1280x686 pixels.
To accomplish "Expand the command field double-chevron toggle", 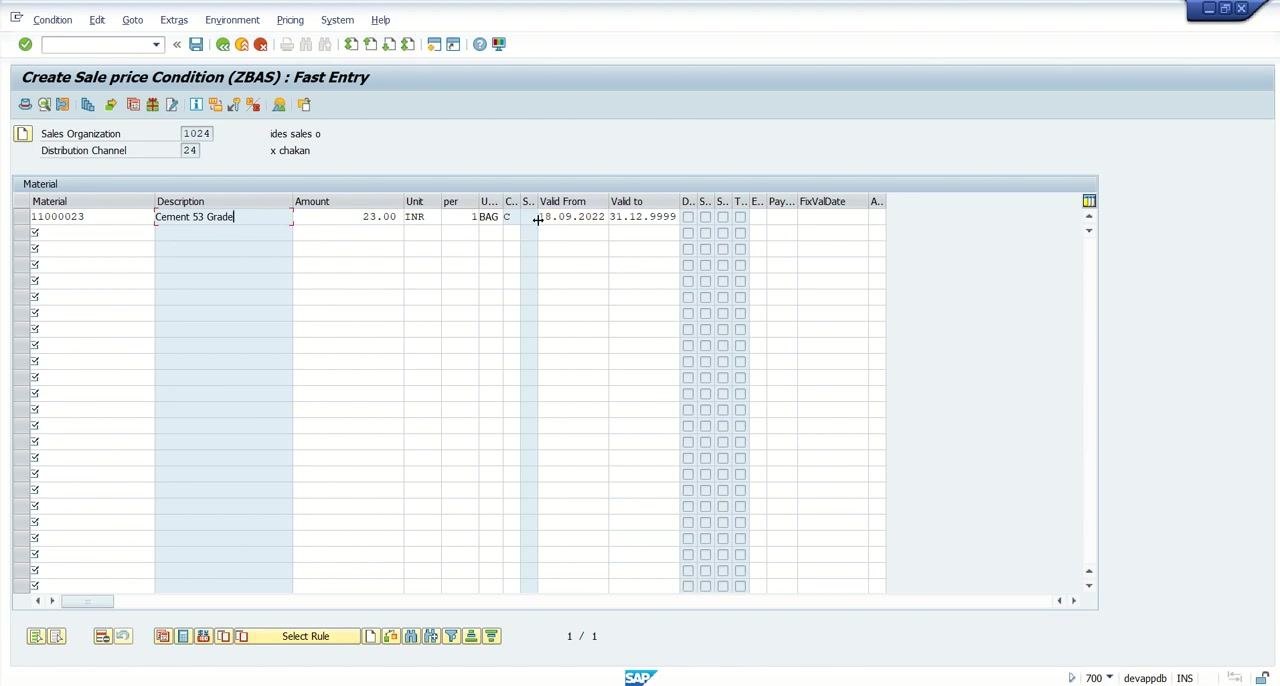I will pyautogui.click(x=177, y=44).
